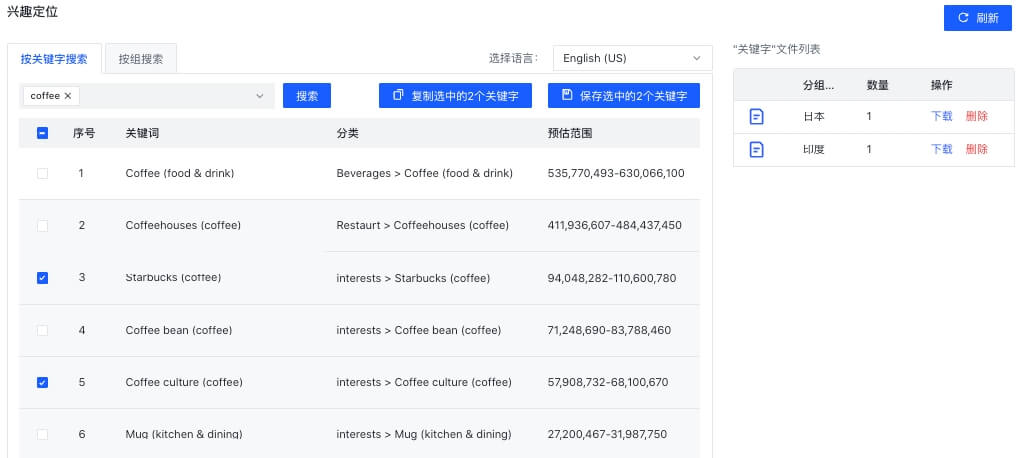
Task: Uncheck the Coffee culture (coffee) row checkbox
Action: pyautogui.click(x=43, y=383)
